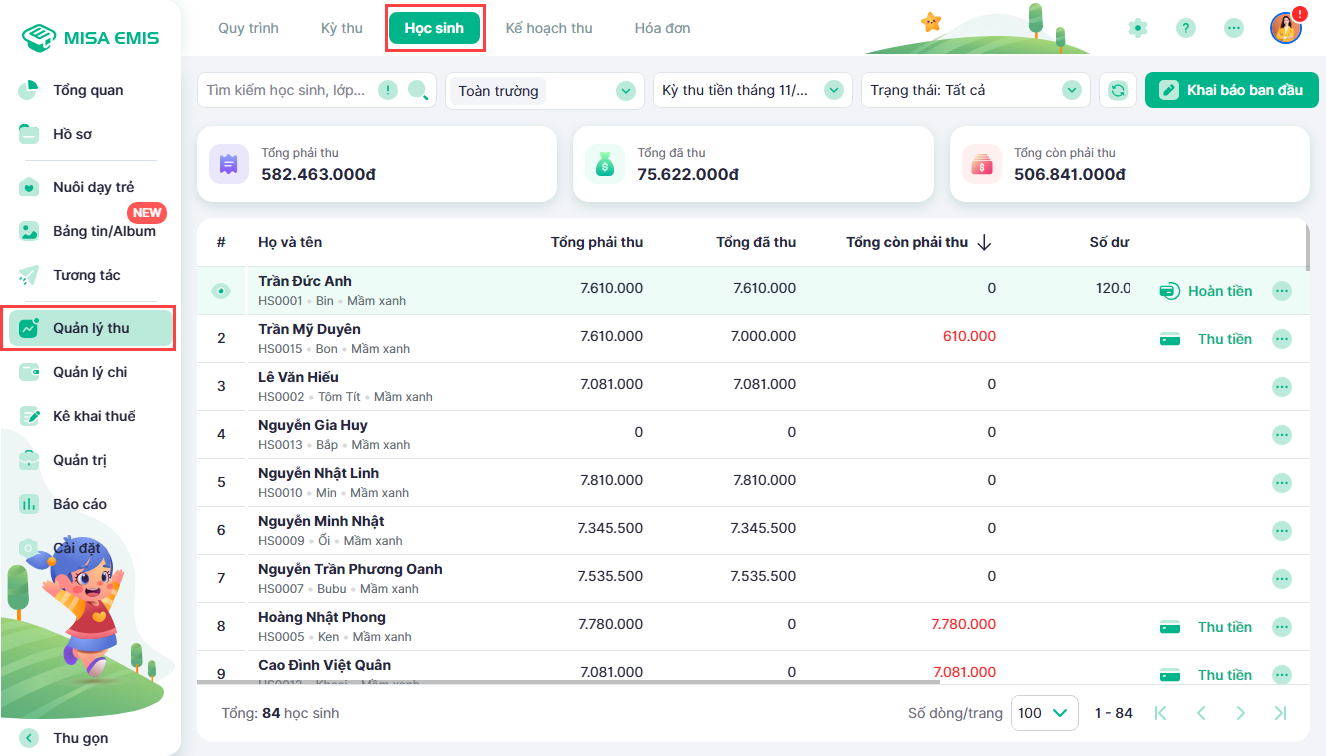The image size is (1326, 756).
Task: Go to the last page arrow
Action: [1279, 713]
